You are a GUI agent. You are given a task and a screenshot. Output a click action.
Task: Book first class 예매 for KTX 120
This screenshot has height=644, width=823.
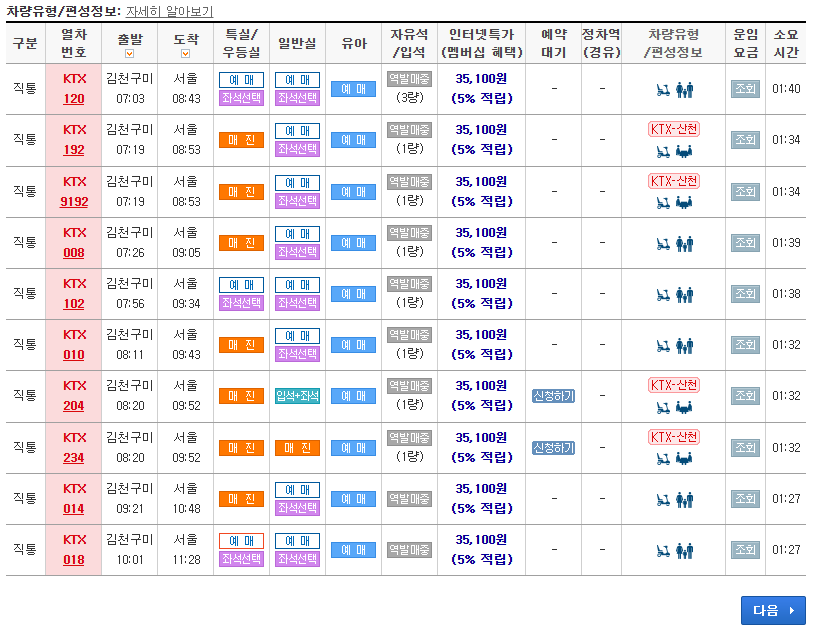[241, 80]
